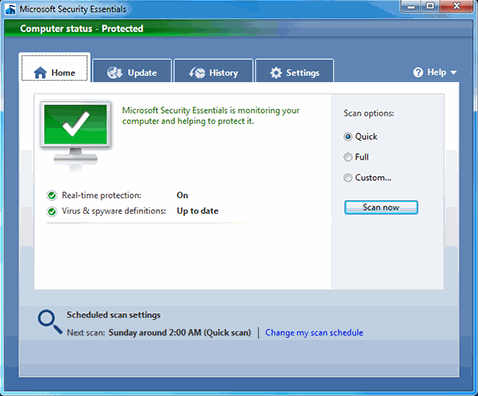Open the Settings tab
Viewport: 478px width, 396px height.
[x=295, y=71]
